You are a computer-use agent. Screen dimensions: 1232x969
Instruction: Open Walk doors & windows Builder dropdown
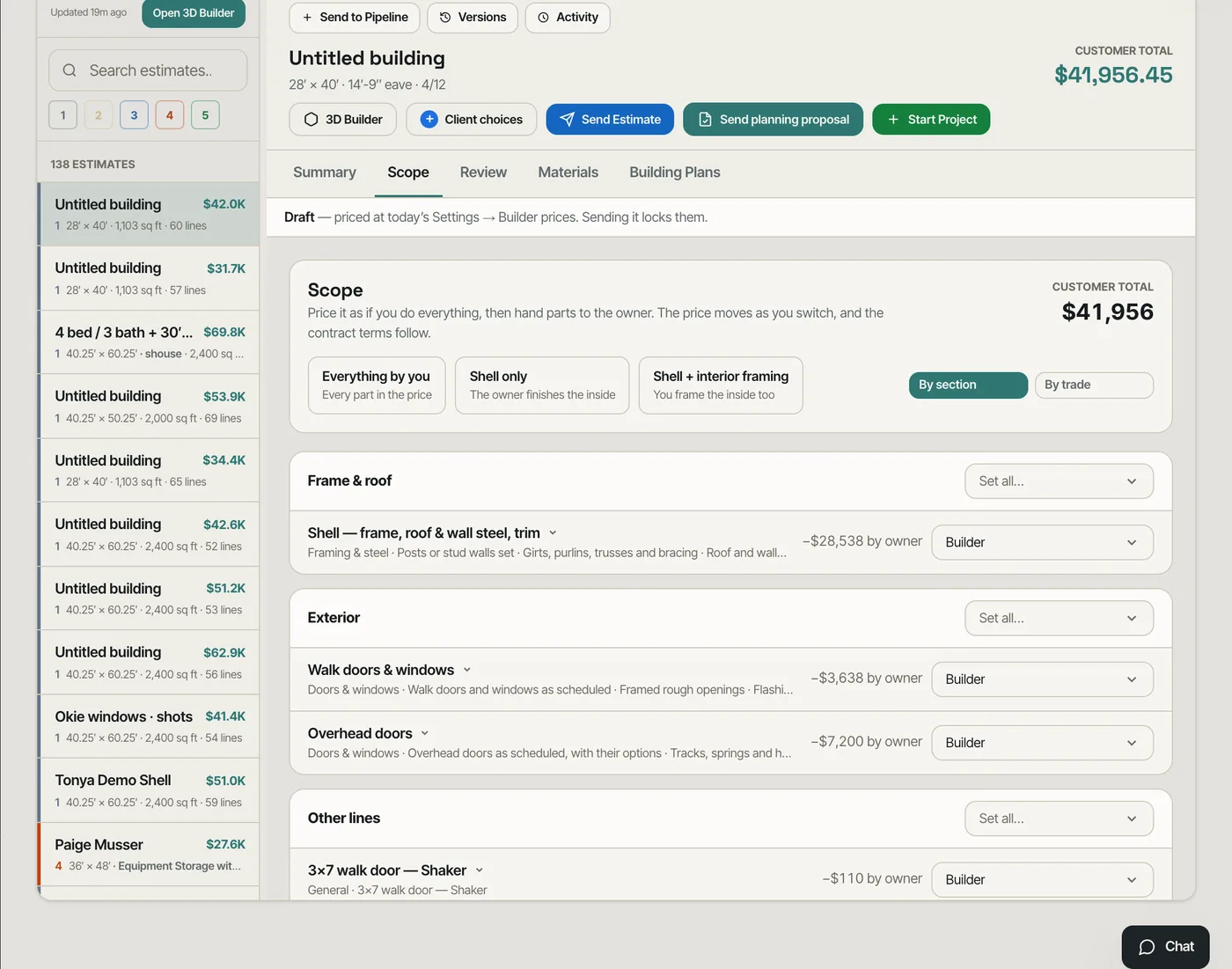(x=1043, y=679)
